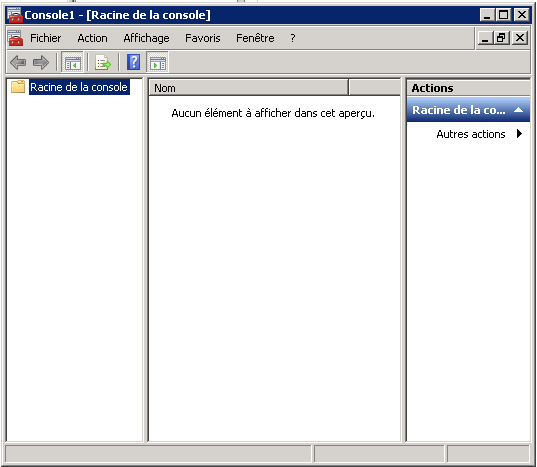This screenshot has height=467, width=537.
Task: Select the folder icon for Racine de la console
Action: [x=18, y=87]
